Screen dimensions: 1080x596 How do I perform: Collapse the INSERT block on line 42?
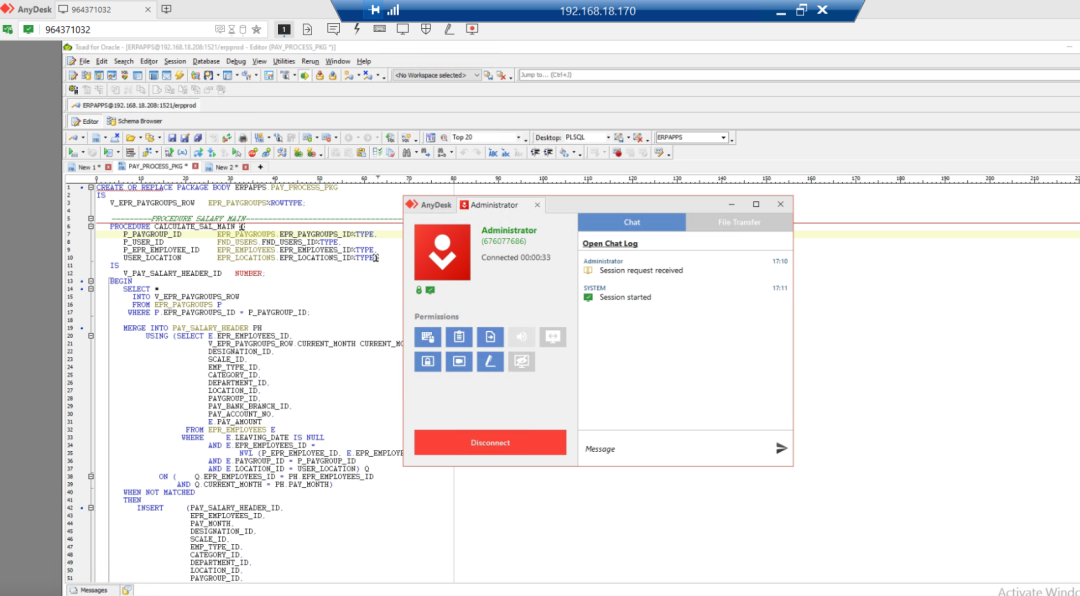(x=91, y=508)
